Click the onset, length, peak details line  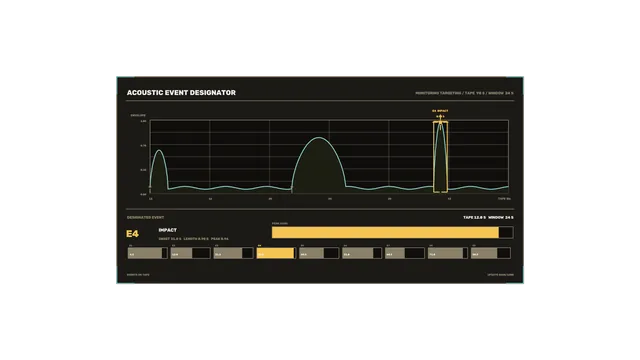tap(193, 239)
